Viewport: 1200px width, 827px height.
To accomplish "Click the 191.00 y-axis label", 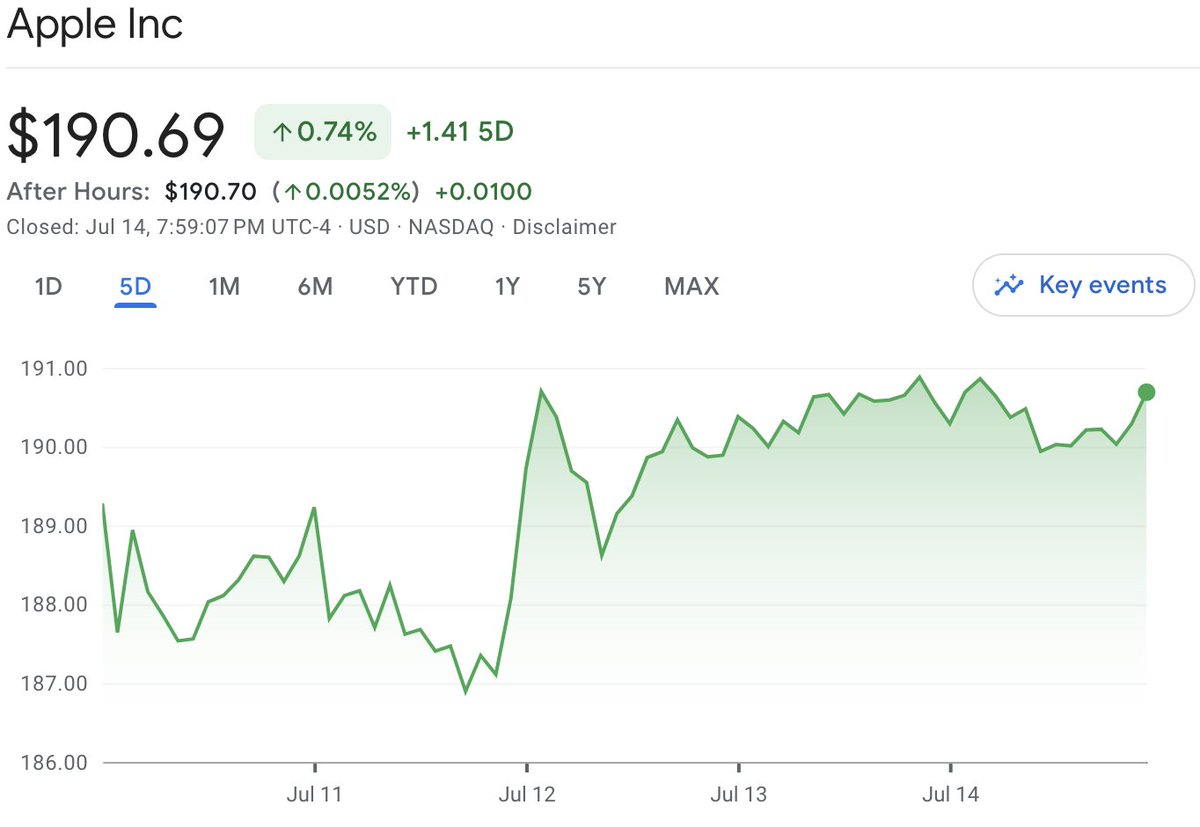I will pos(53,368).
